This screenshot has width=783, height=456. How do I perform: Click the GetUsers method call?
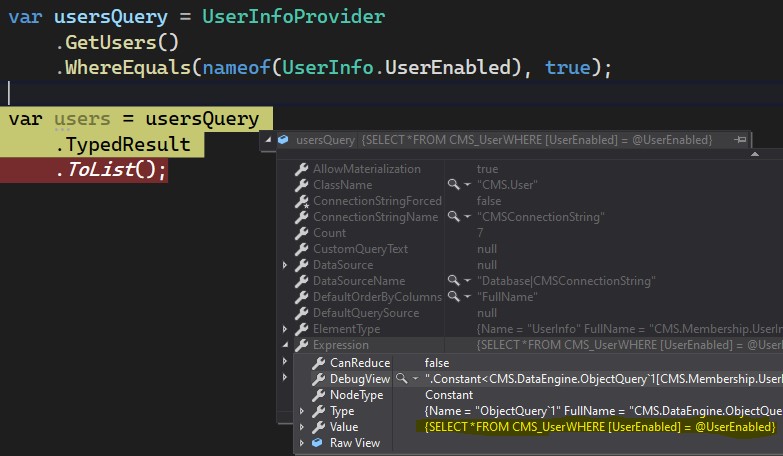(x=111, y=42)
